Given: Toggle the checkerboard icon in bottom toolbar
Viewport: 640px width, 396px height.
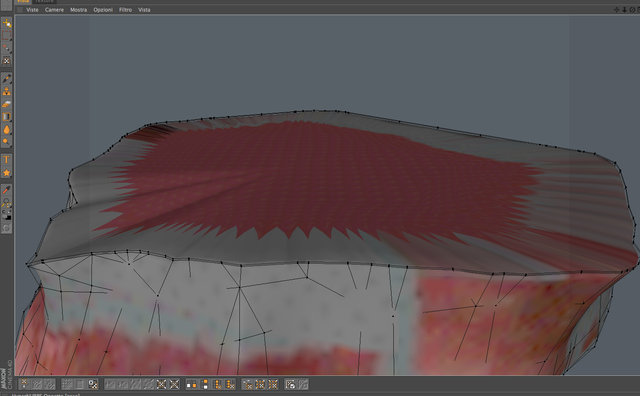Looking at the screenshot, I should coord(93,384).
